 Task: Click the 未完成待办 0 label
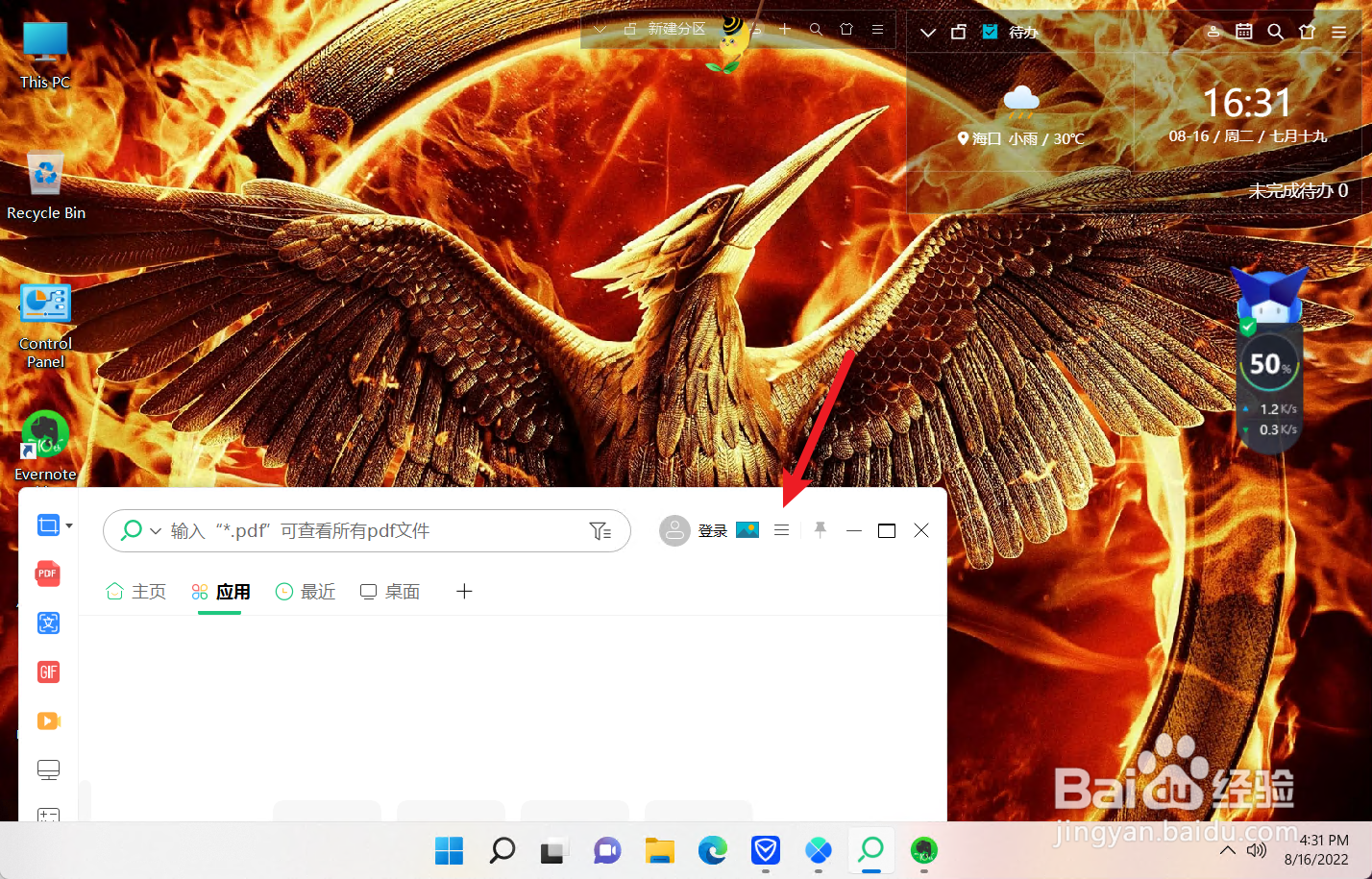coord(1298,190)
